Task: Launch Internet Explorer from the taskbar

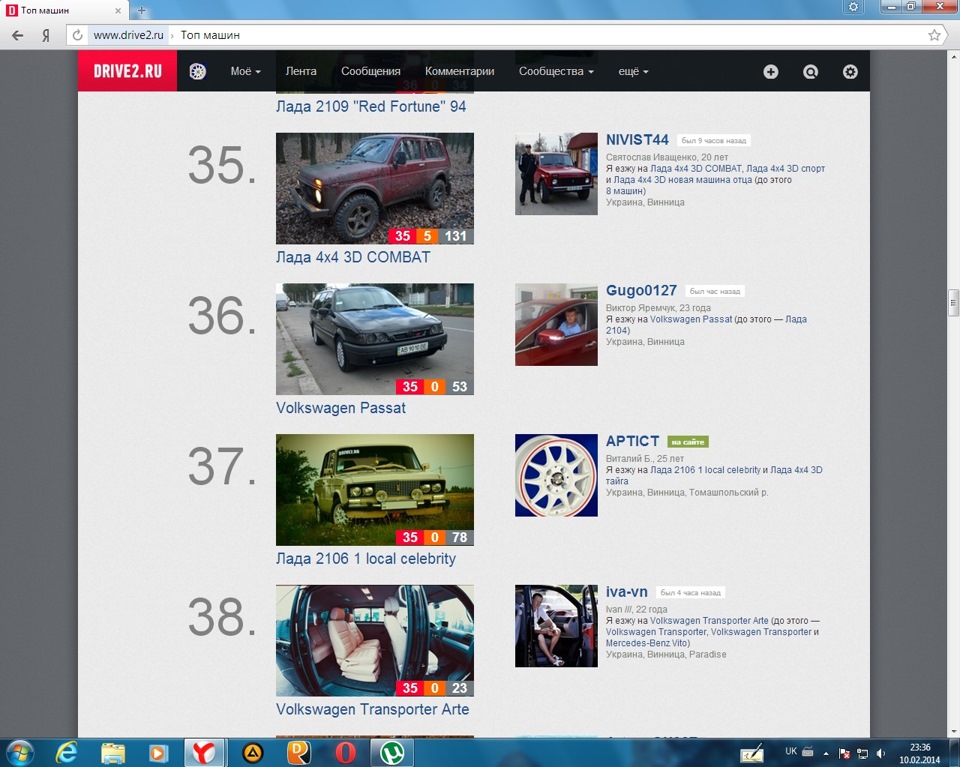Action: (66, 753)
